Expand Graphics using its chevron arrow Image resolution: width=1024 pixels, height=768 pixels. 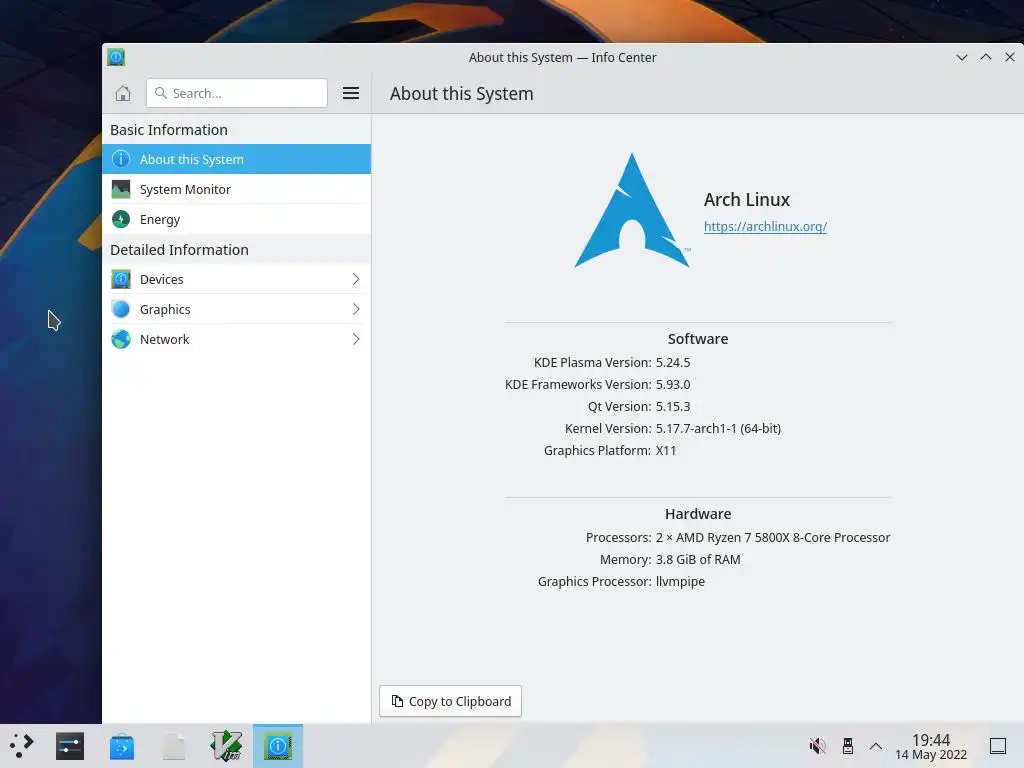point(356,310)
